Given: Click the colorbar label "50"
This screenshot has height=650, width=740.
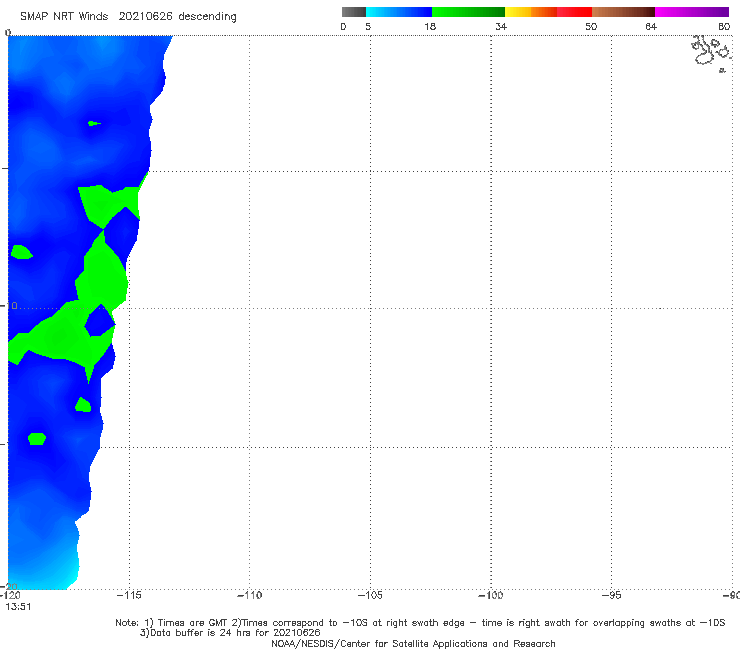Looking at the screenshot, I should tap(591, 27).
